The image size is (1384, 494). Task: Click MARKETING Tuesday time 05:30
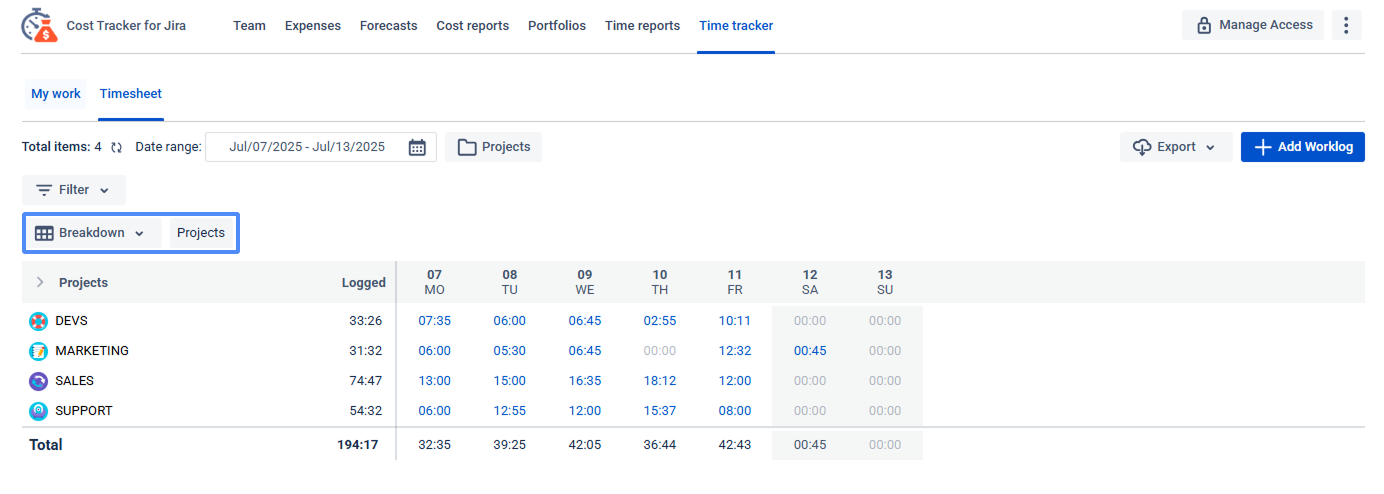coord(510,351)
